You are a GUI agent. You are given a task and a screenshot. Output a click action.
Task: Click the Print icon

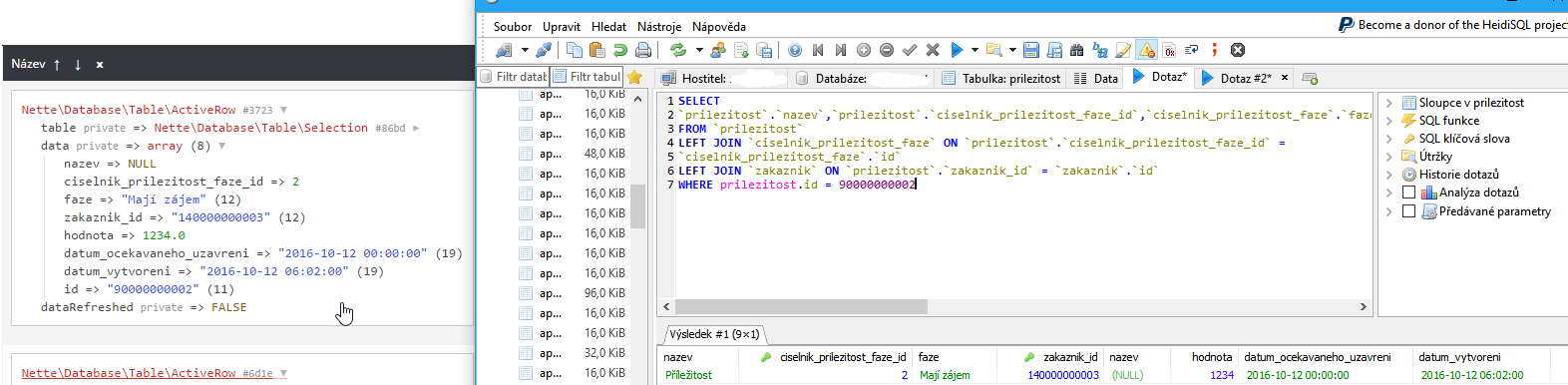point(643,50)
